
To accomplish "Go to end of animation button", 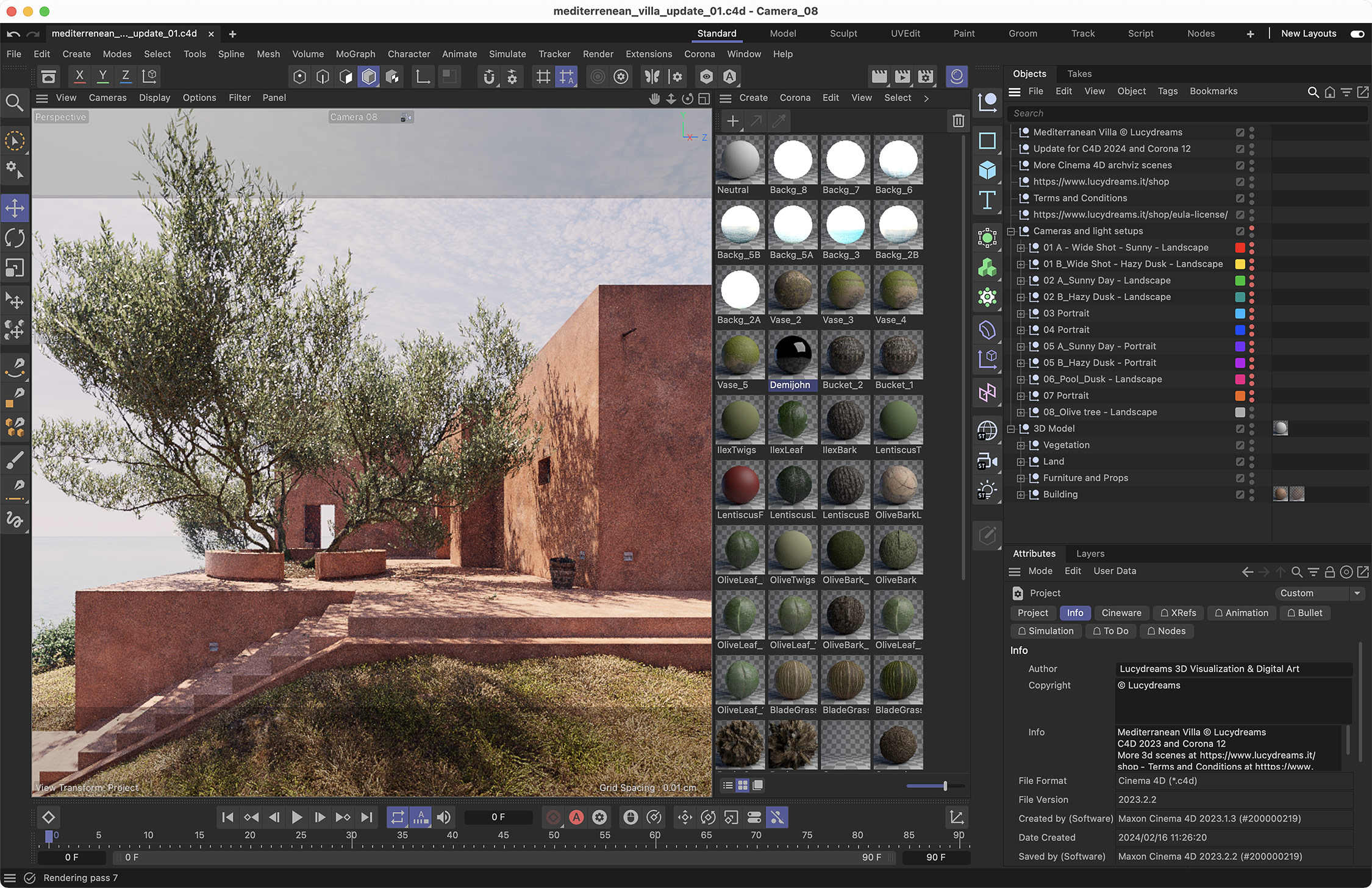I will (x=366, y=817).
